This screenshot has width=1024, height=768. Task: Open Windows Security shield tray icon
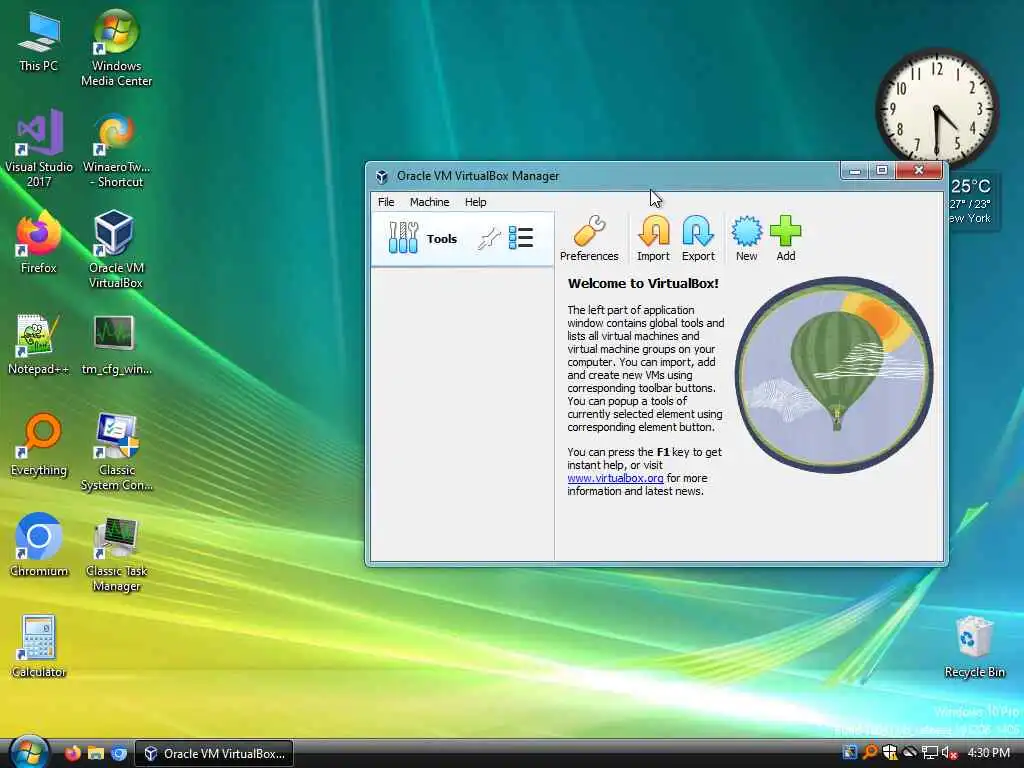click(889, 753)
